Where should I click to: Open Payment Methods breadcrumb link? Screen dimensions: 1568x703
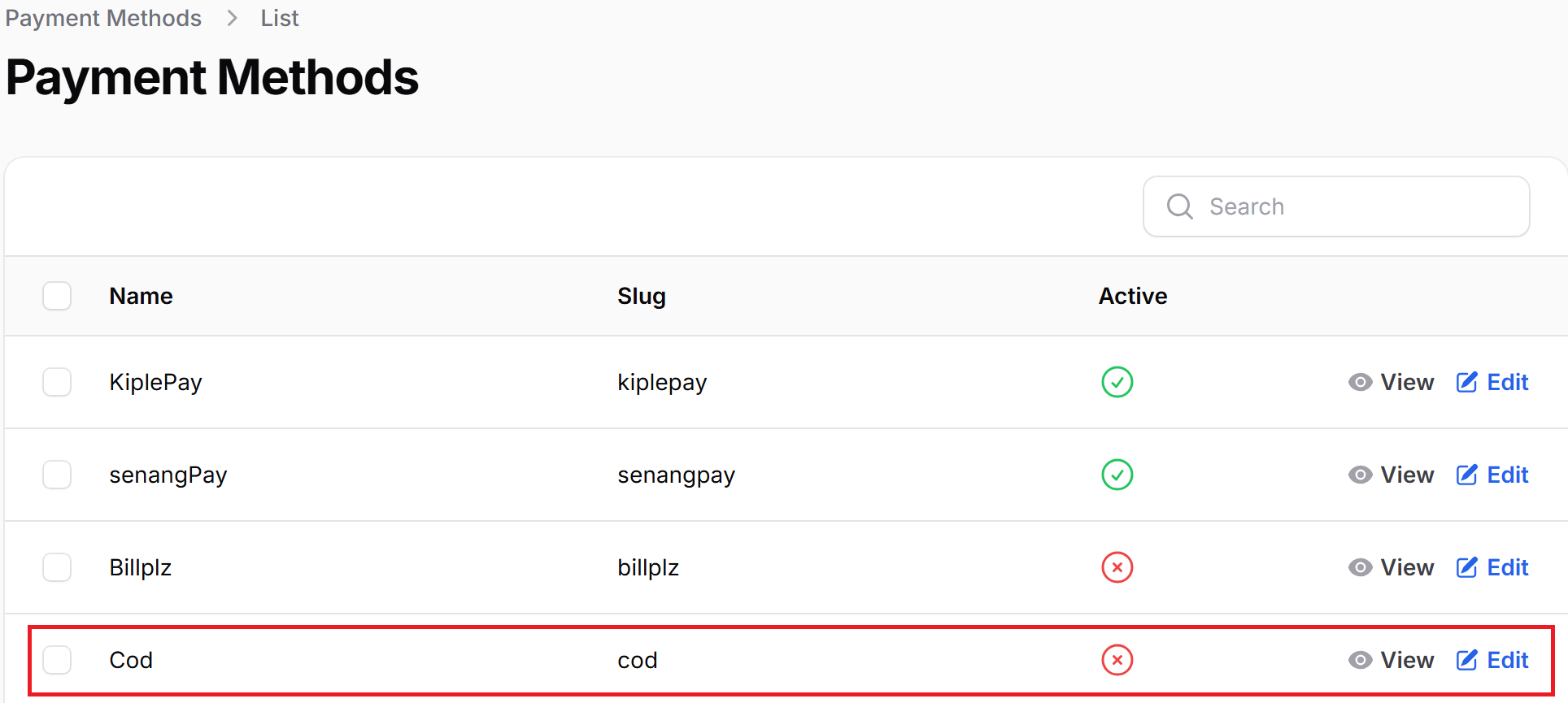pyautogui.click(x=103, y=18)
